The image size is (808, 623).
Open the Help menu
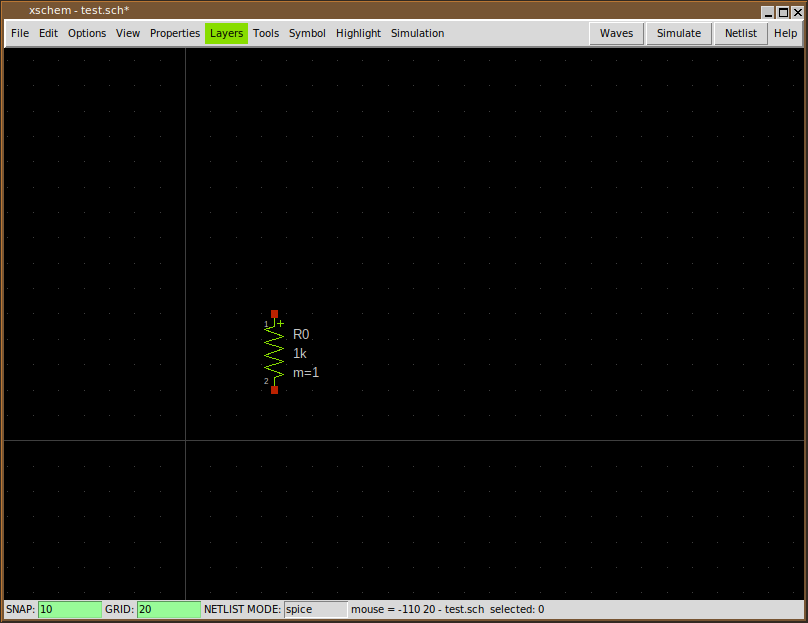point(785,33)
